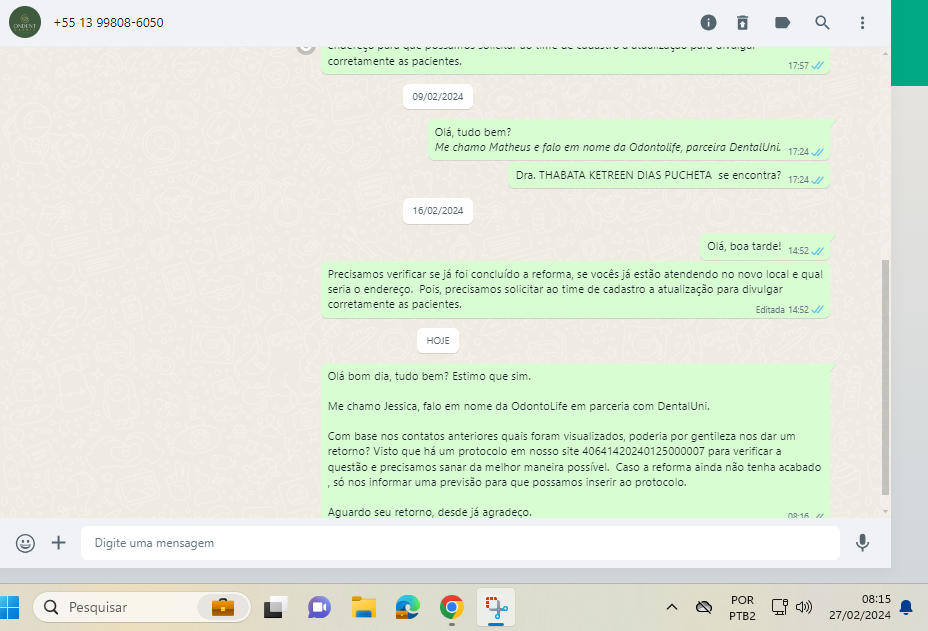Open the volume speaker icon

pos(804,607)
